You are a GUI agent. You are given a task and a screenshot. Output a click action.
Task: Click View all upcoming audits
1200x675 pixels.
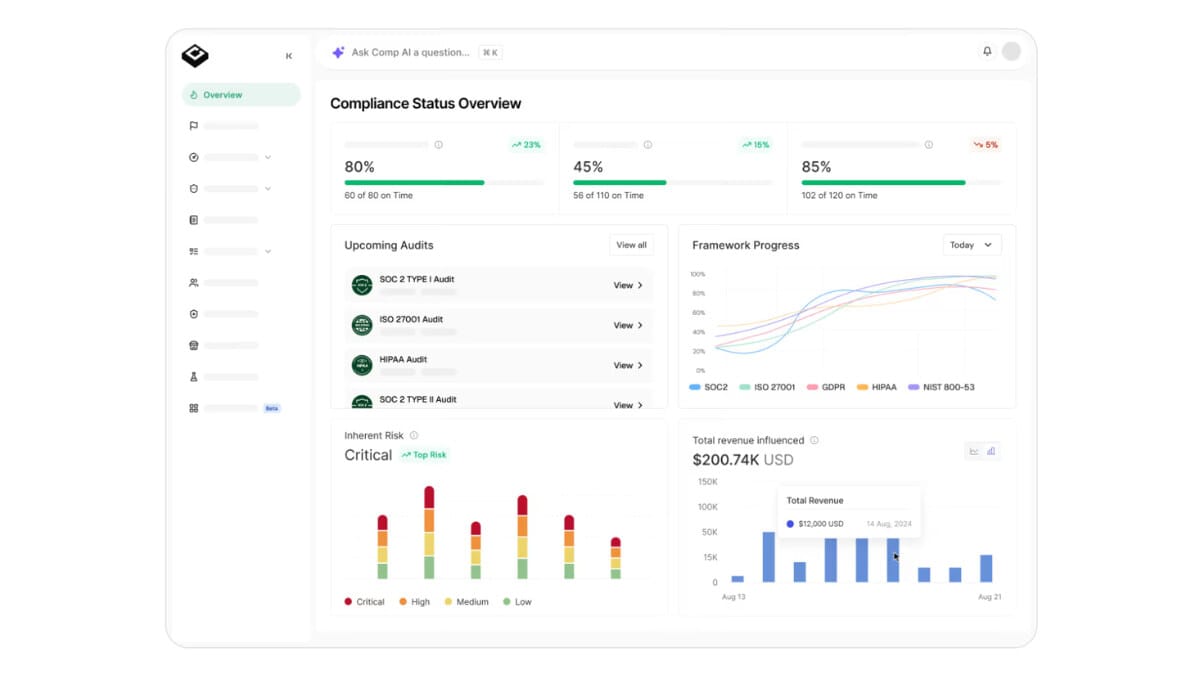point(631,245)
